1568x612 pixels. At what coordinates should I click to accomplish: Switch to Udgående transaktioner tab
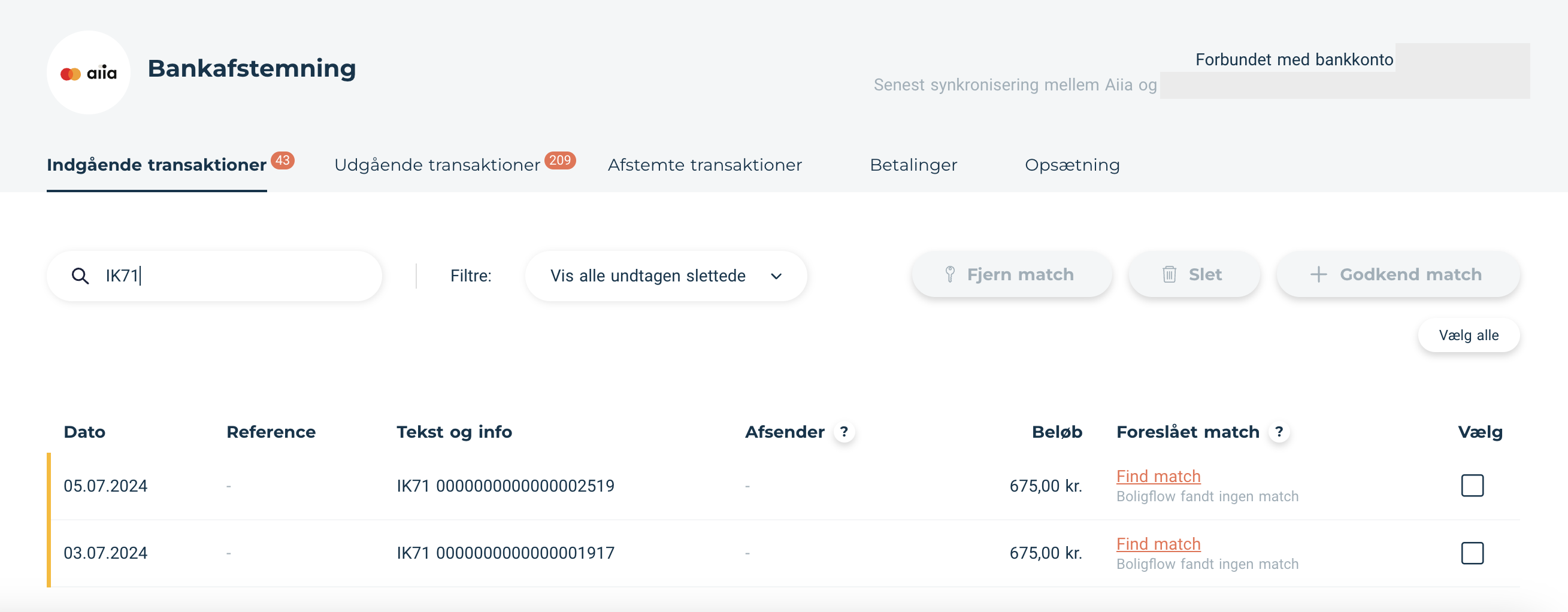(437, 165)
